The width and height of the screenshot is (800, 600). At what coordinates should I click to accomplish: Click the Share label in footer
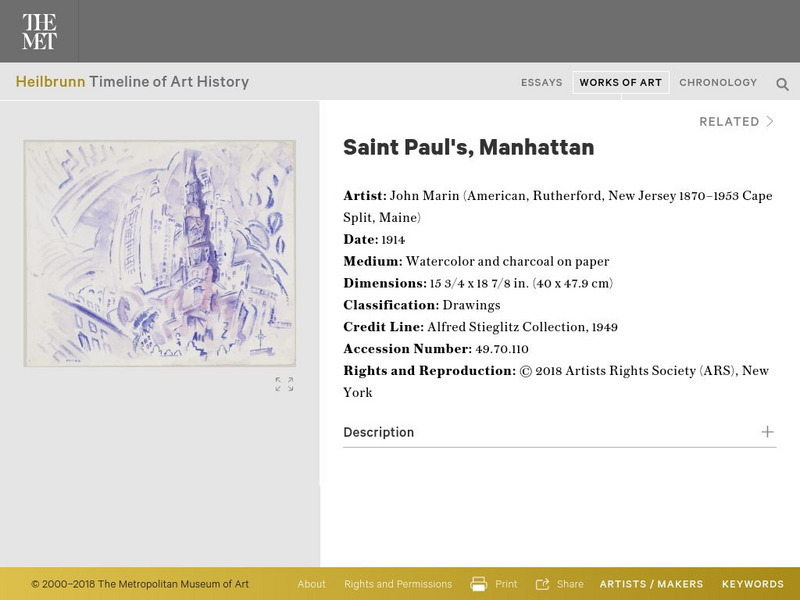click(570, 584)
